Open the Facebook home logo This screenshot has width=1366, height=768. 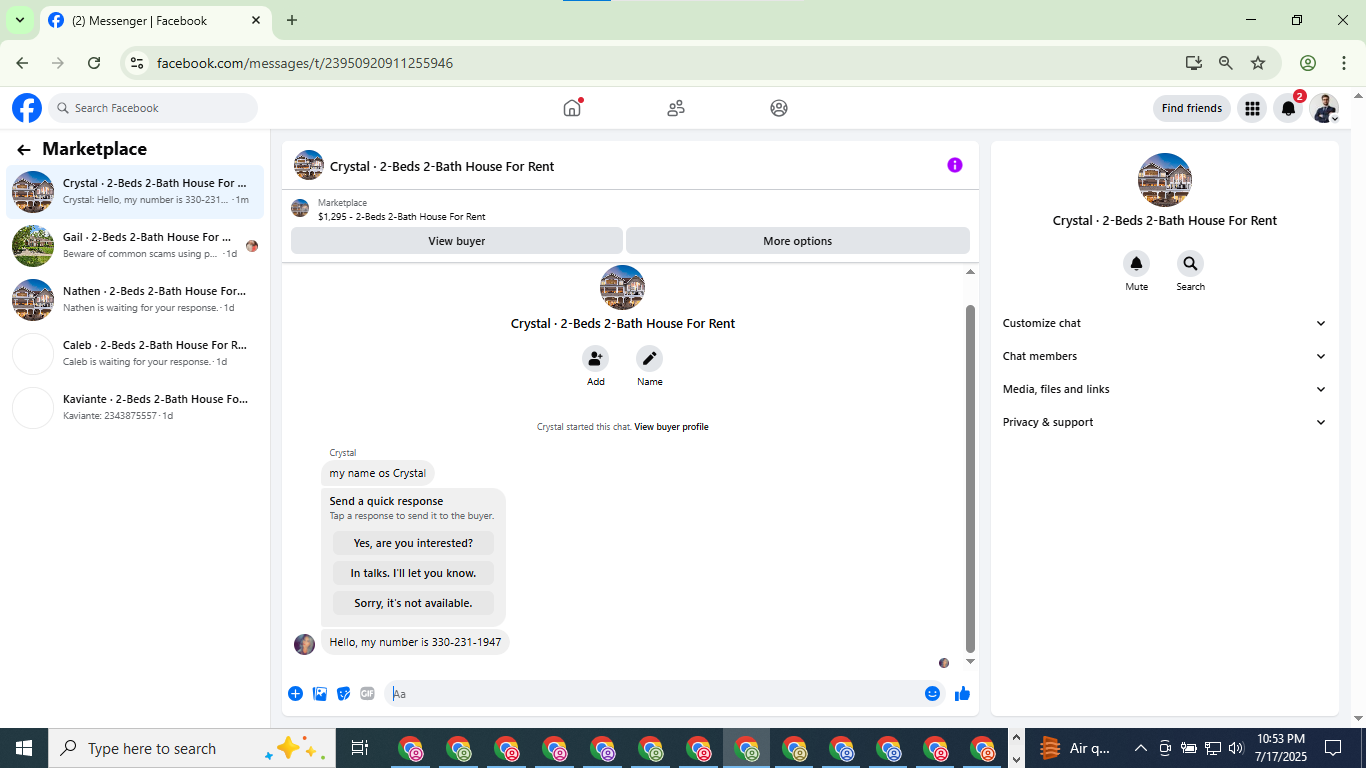coord(27,108)
